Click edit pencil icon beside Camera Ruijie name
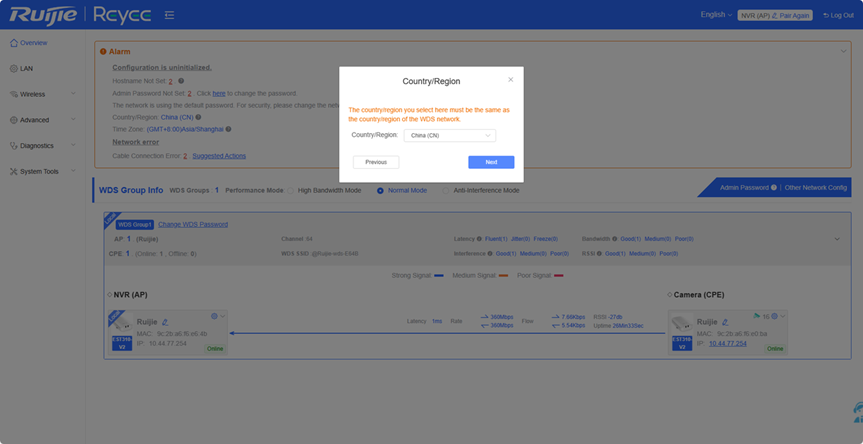This screenshot has height=444, width=863. click(725, 322)
